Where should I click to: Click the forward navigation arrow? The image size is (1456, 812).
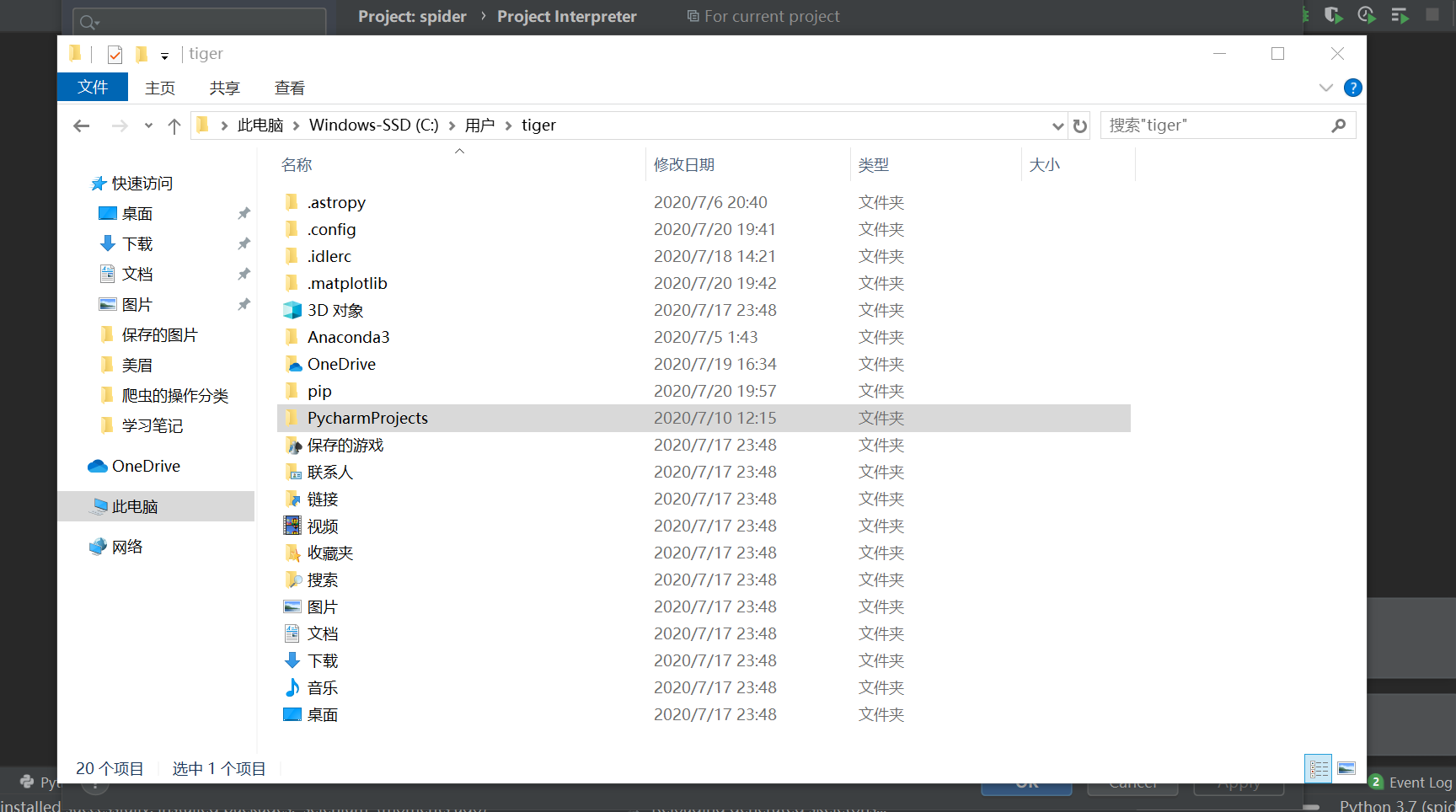click(x=120, y=126)
